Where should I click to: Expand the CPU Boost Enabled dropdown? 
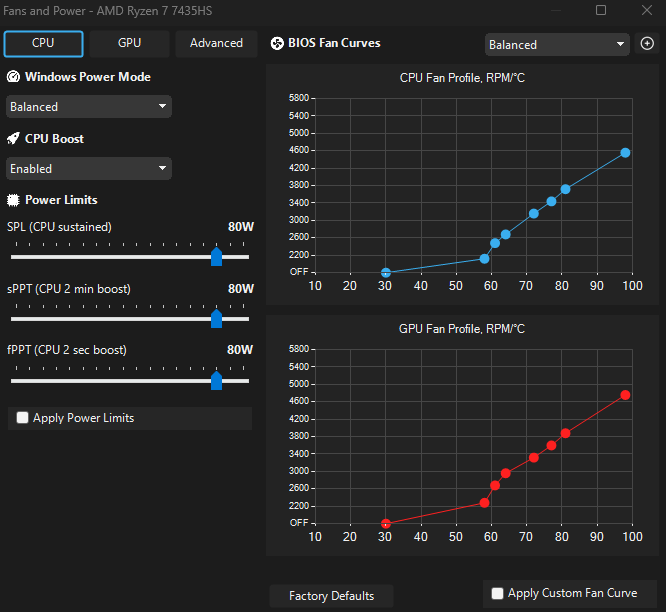89,169
